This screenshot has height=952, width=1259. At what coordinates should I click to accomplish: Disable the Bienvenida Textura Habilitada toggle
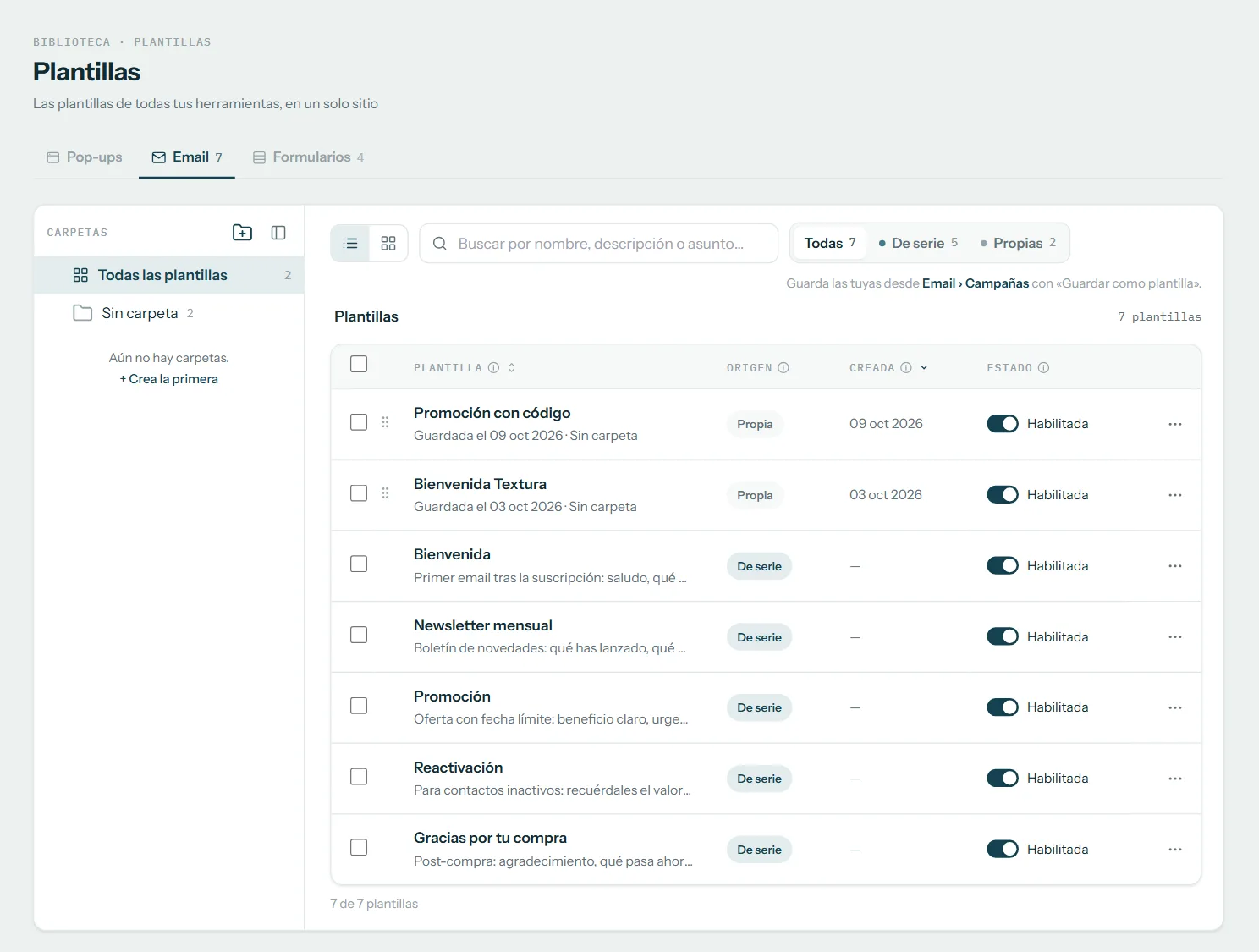click(x=1003, y=495)
